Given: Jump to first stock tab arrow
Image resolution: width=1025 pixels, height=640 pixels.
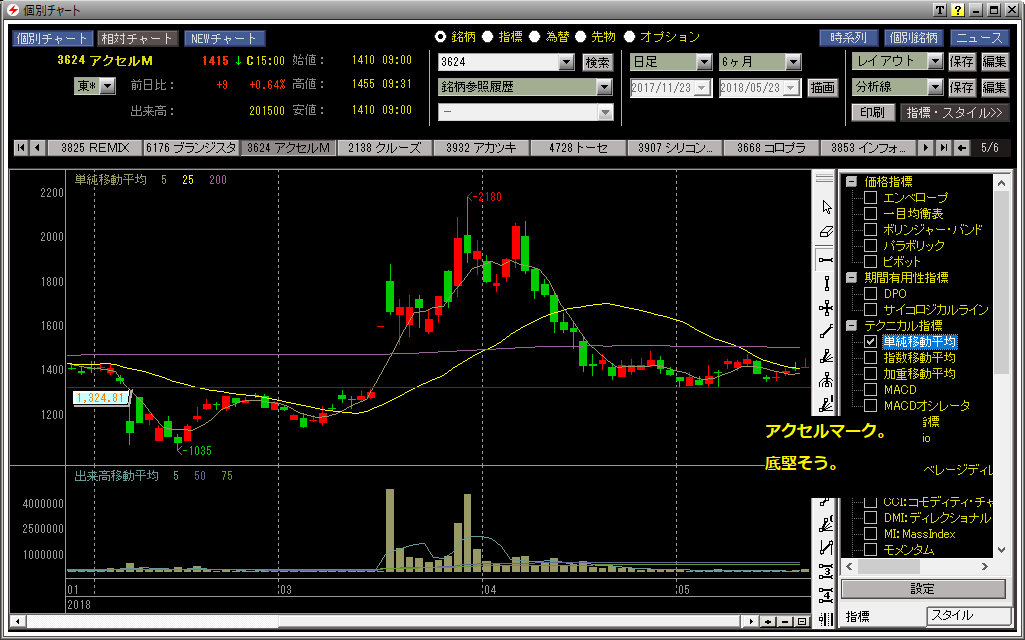Looking at the screenshot, I should coord(21,148).
